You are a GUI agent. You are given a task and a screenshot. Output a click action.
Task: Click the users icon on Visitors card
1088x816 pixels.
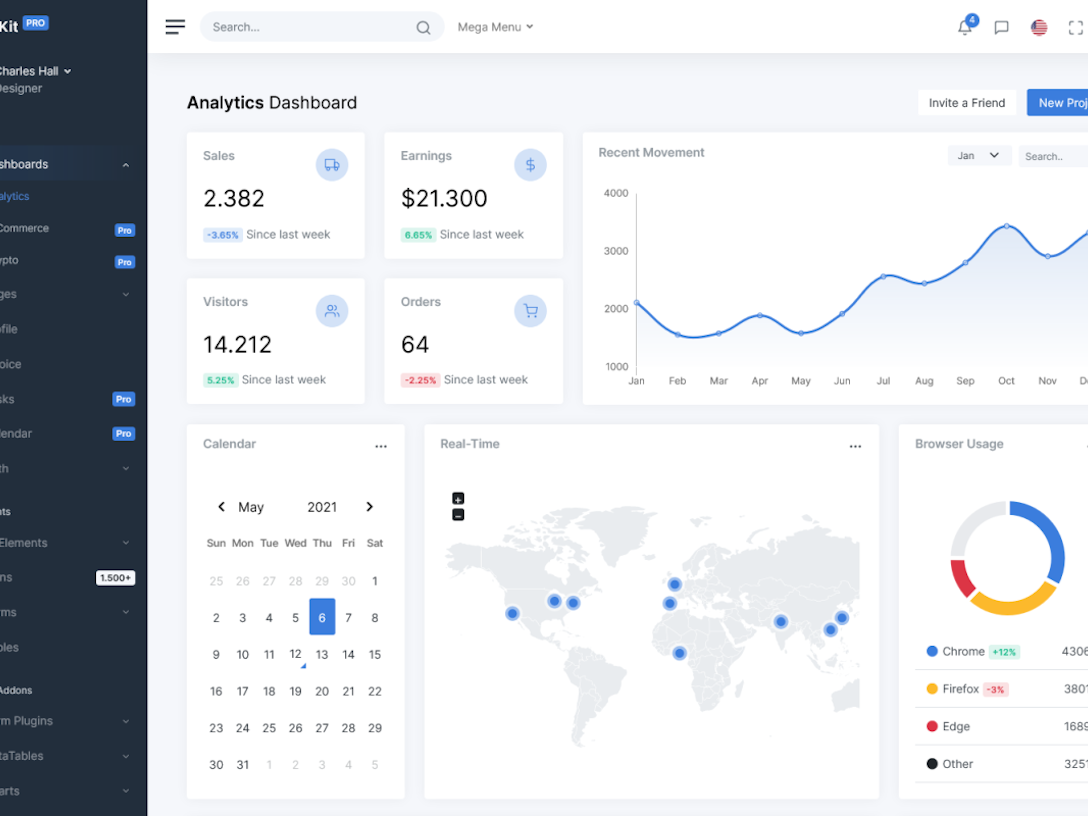pyautogui.click(x=332, y=311)
